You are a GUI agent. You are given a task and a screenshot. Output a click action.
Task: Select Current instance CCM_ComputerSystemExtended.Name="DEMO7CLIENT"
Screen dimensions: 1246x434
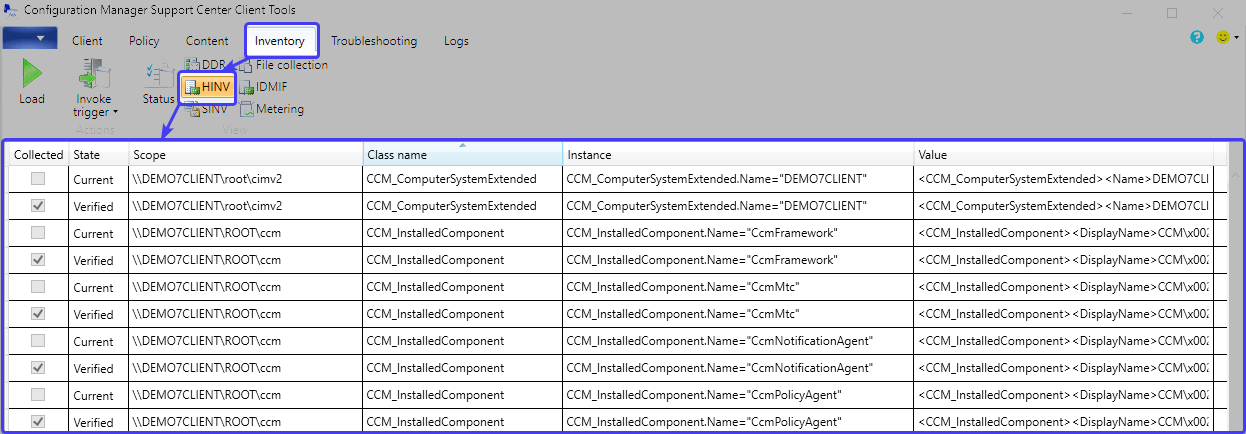click(738, 179)
